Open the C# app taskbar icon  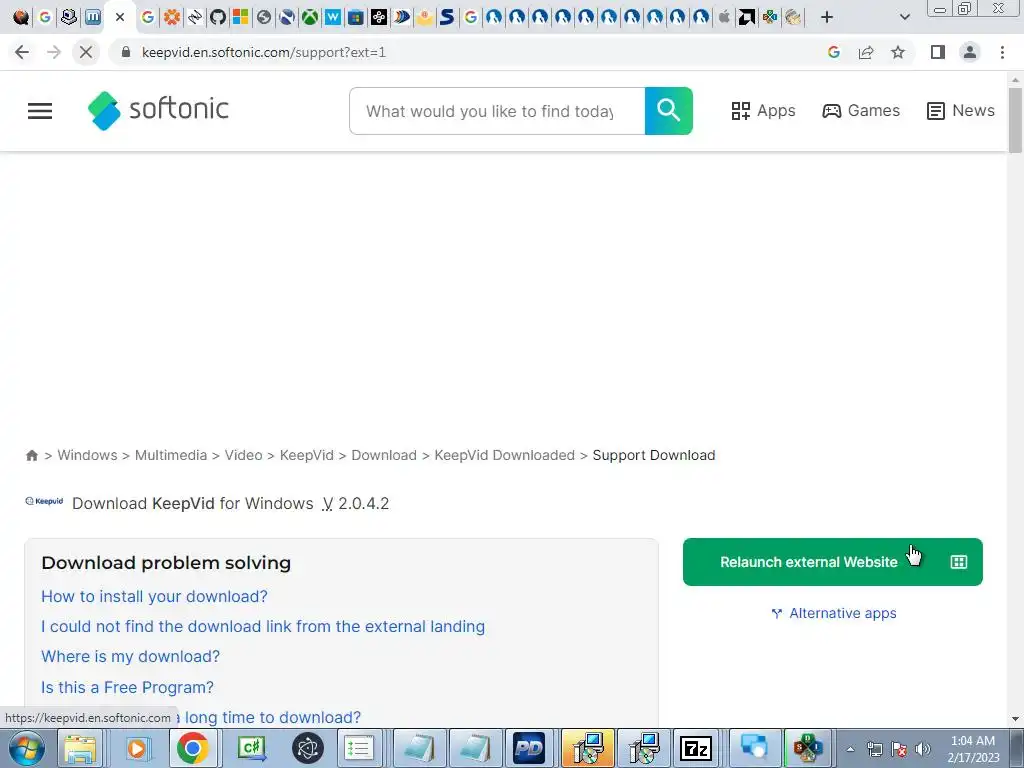(251, 748)
